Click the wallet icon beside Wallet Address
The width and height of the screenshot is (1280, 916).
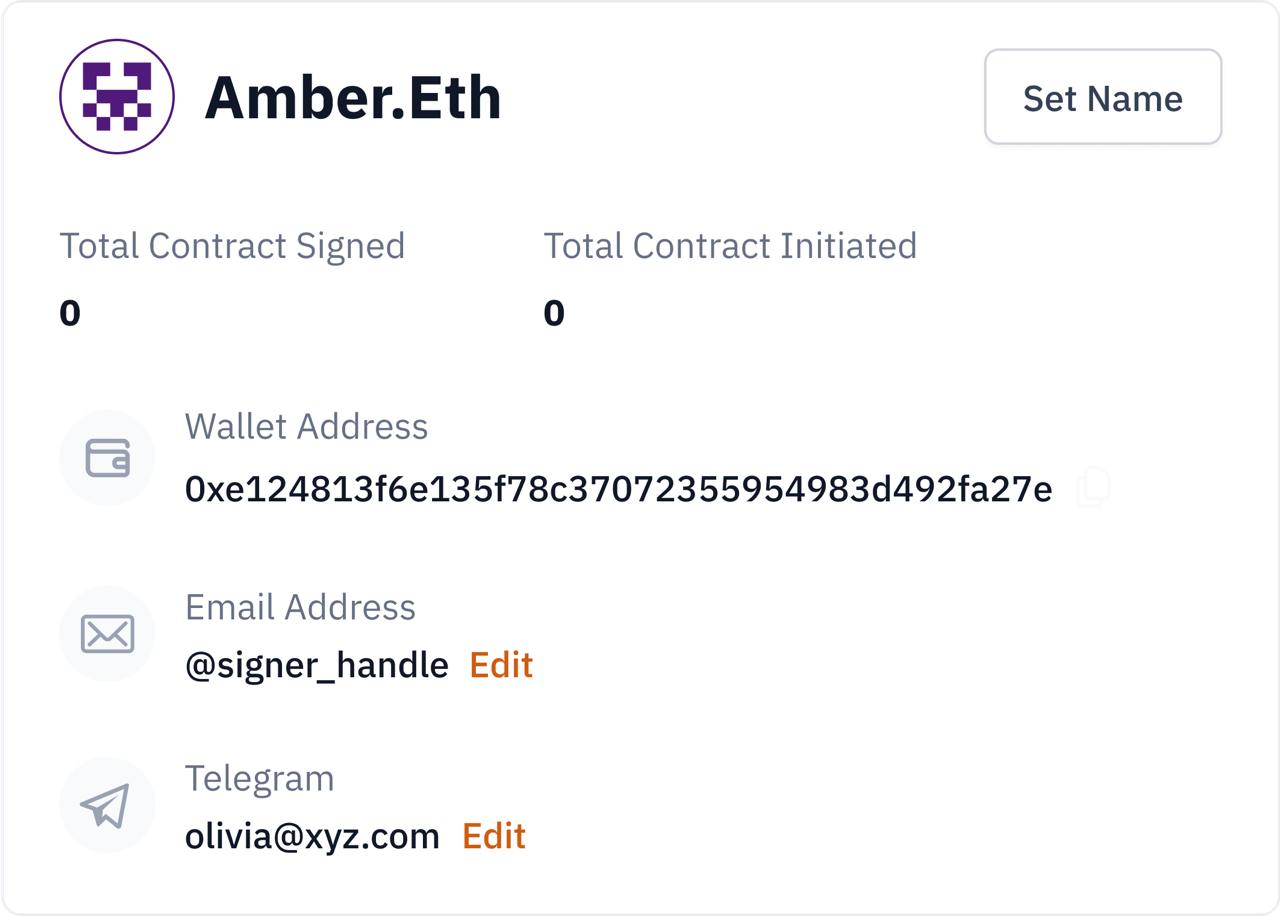[x=107, y=458]
